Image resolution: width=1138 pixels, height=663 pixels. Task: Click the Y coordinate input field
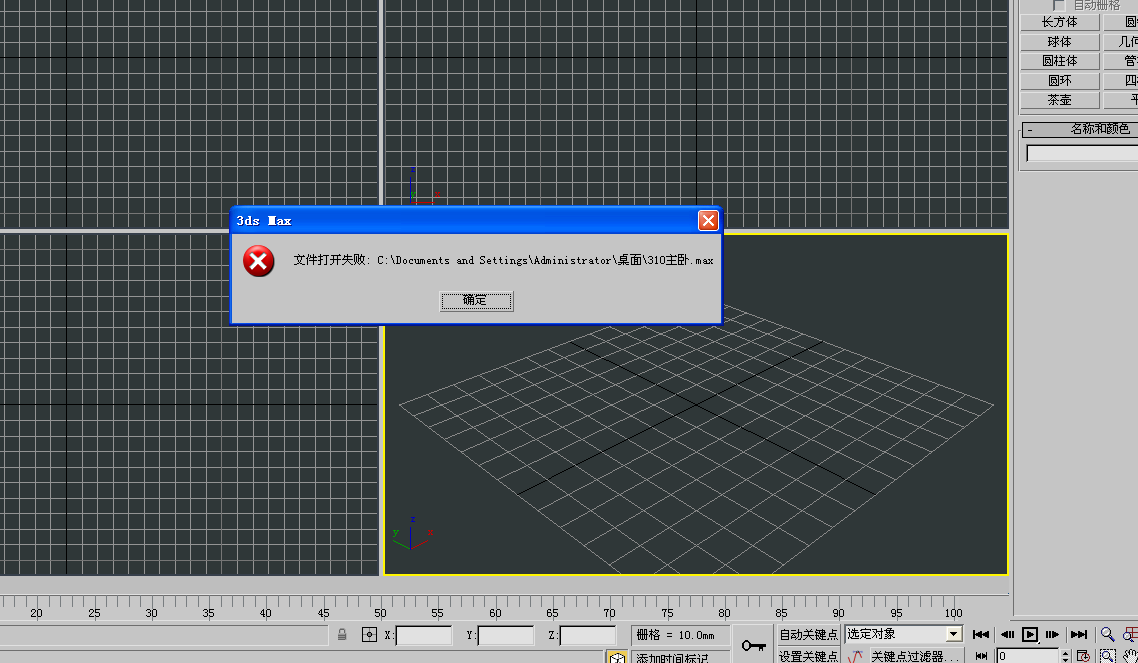[506, 635]
